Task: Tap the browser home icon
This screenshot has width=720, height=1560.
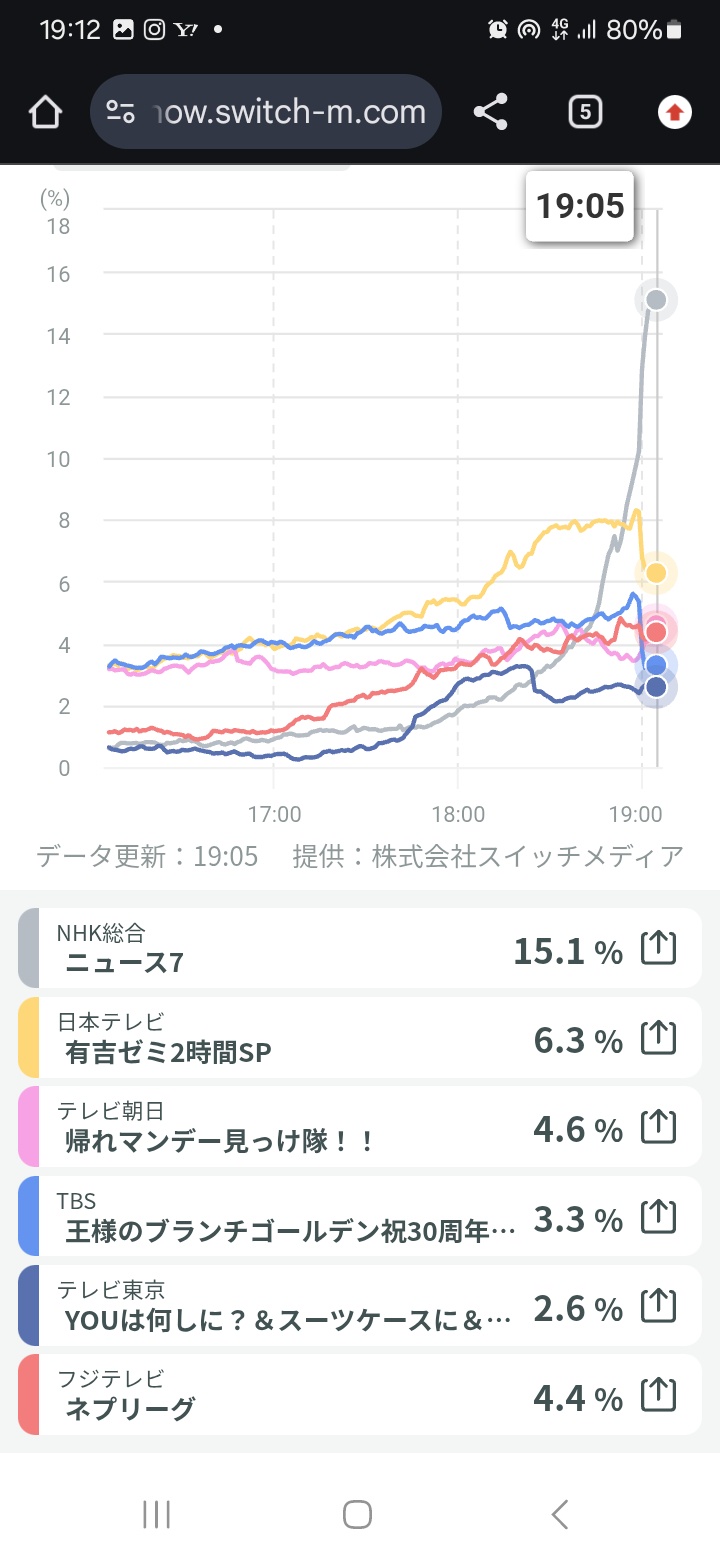Action: (45, 112)
